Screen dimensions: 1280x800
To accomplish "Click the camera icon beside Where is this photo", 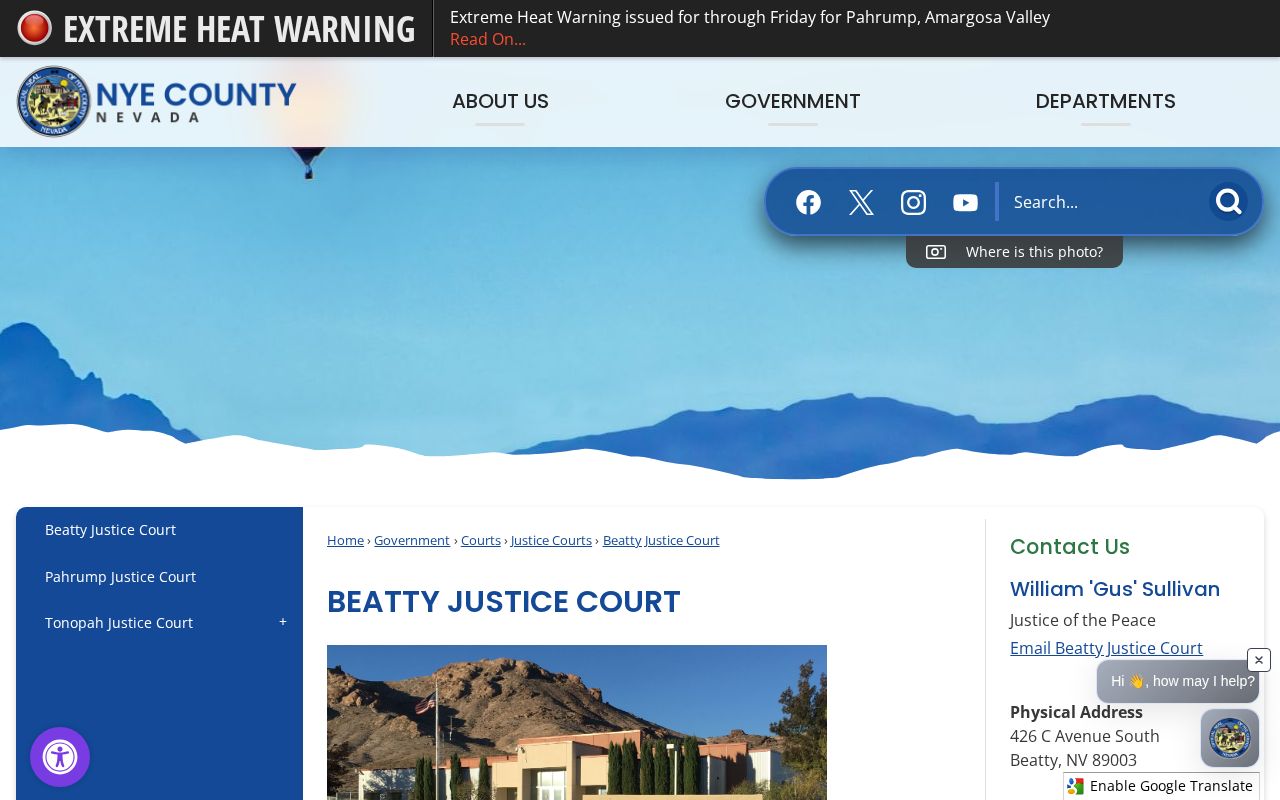I will pyautogui.click(x=936, y=252).
